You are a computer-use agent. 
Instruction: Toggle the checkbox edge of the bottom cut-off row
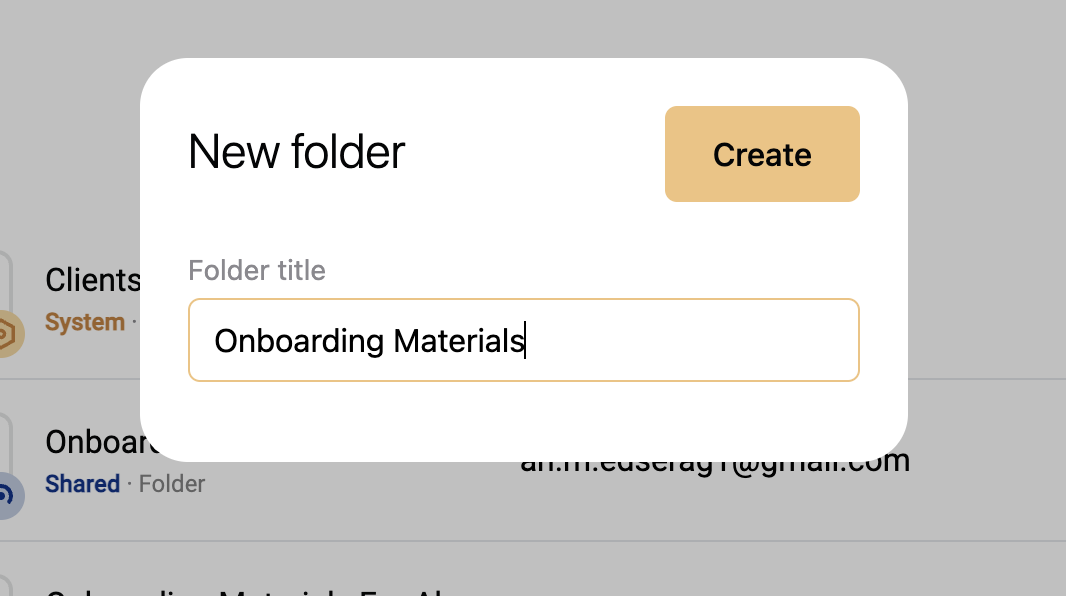point(6,586)
